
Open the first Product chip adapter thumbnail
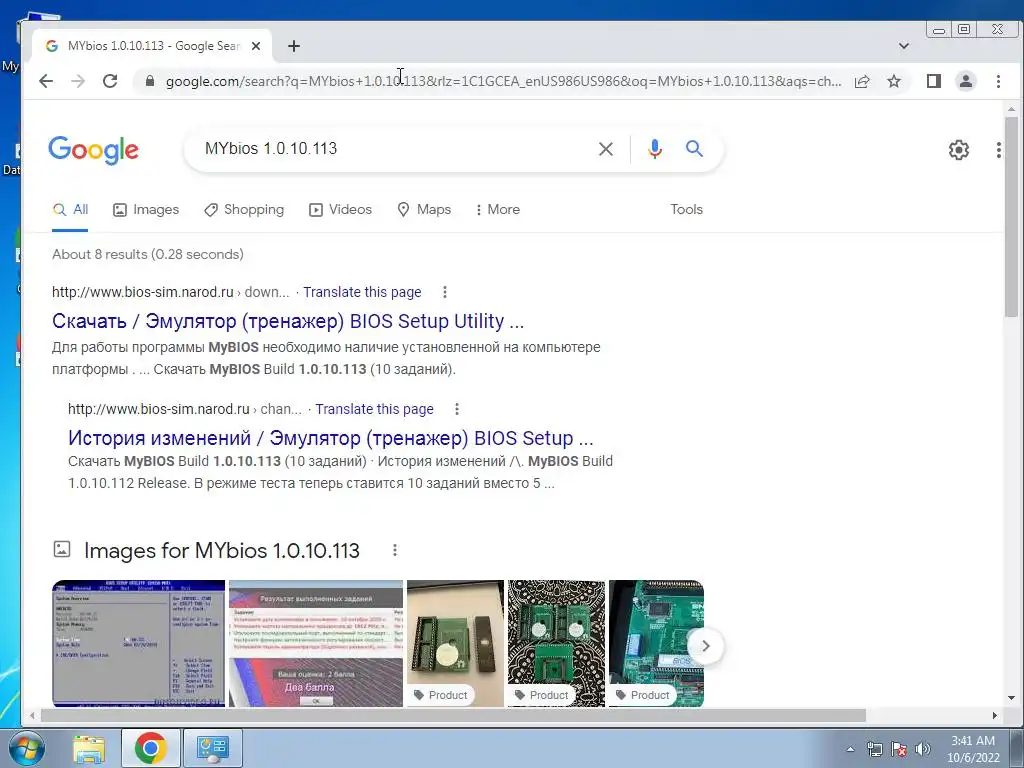[x=455, y=643]
